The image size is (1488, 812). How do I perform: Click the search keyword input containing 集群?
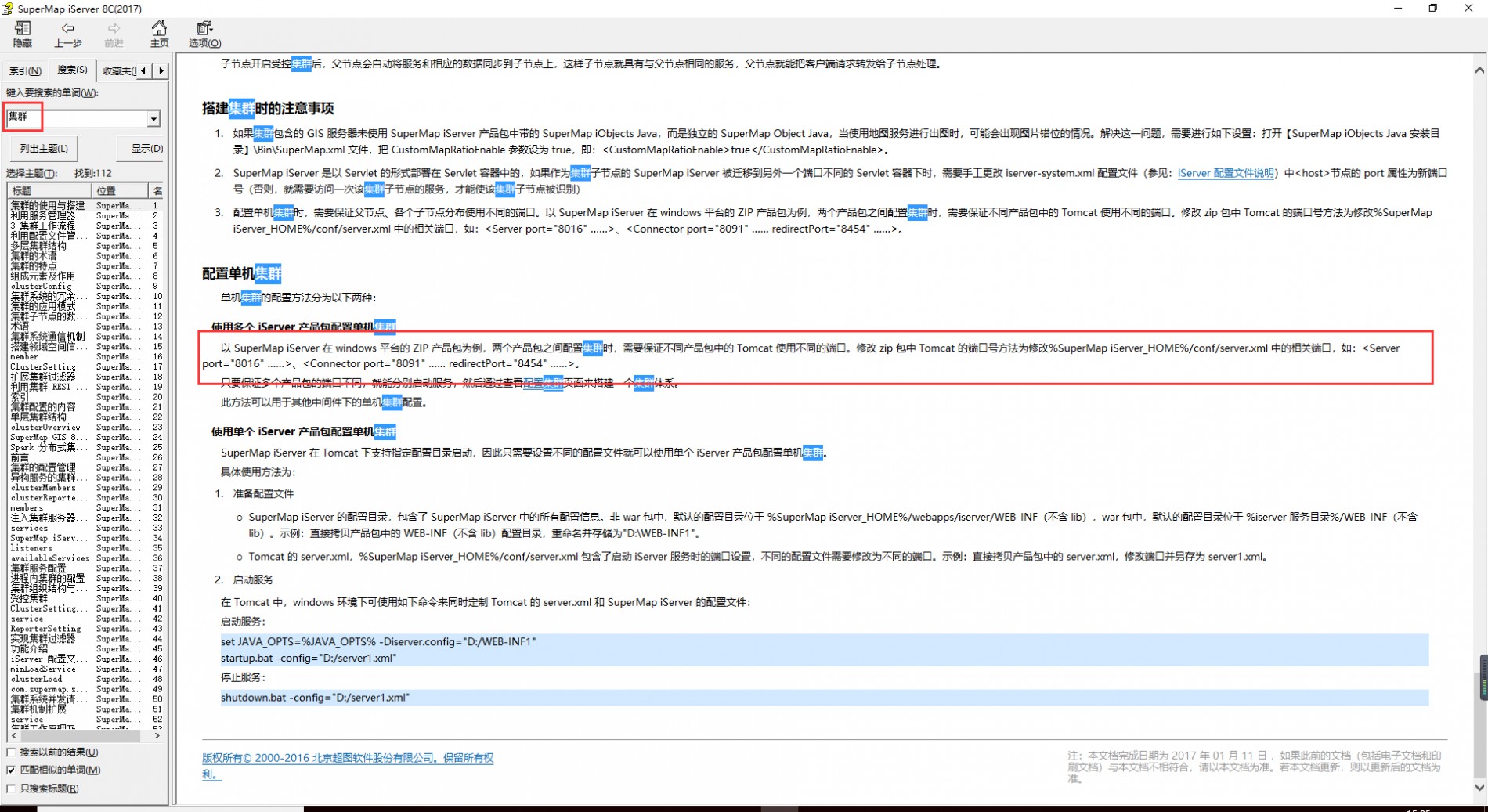[76, 117]
